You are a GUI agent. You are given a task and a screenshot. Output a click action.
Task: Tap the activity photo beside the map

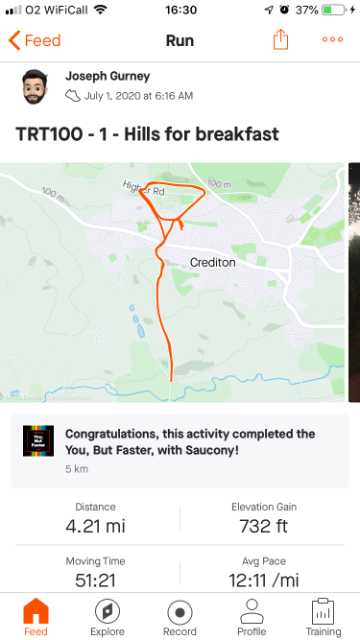tap(354, 282)
